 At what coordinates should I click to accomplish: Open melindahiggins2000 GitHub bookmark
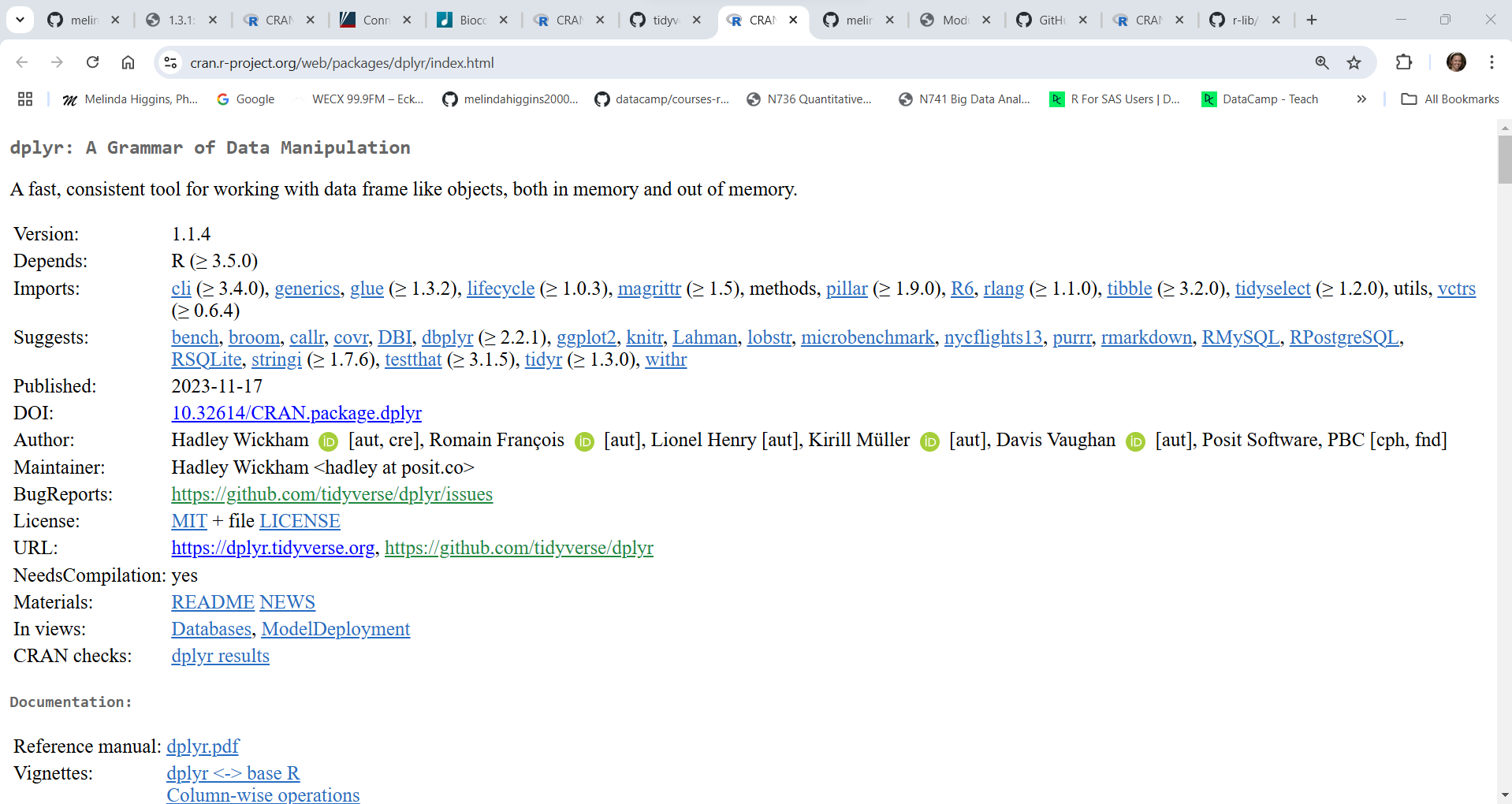pos(510,99)
